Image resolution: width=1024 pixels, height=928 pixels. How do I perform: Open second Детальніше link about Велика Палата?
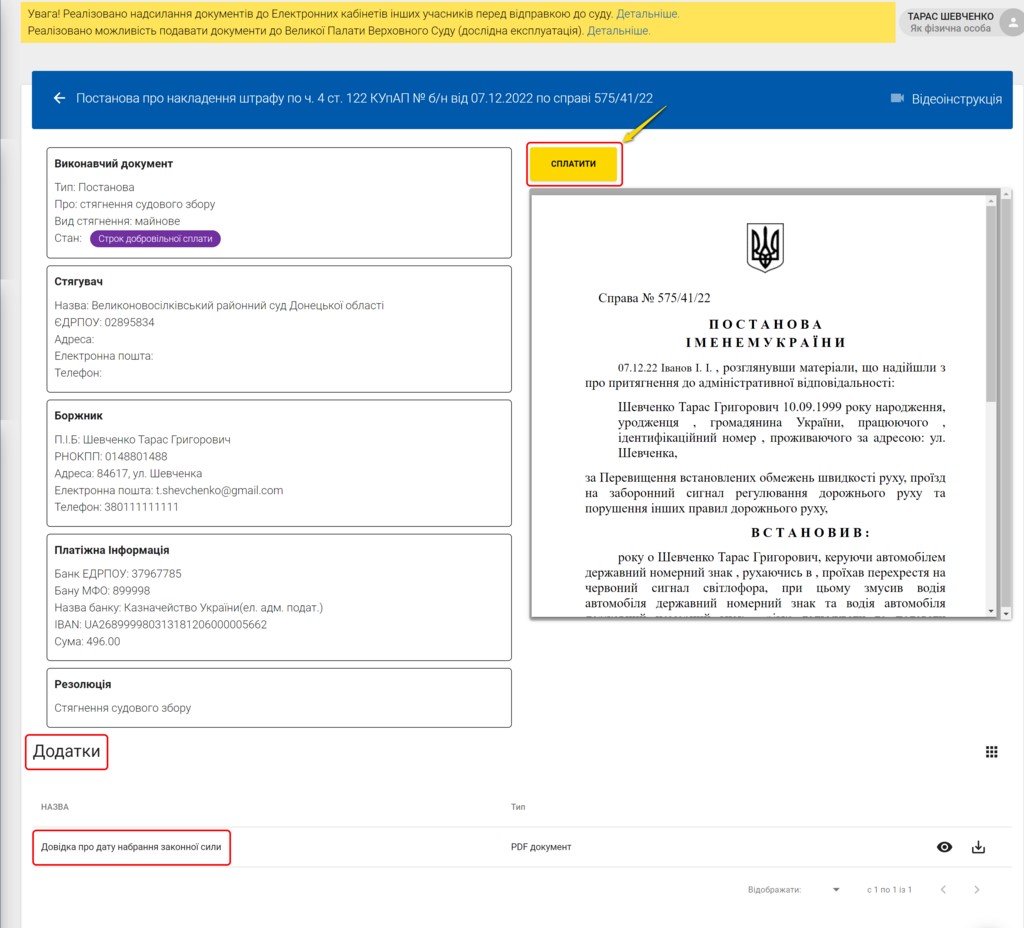618,31
